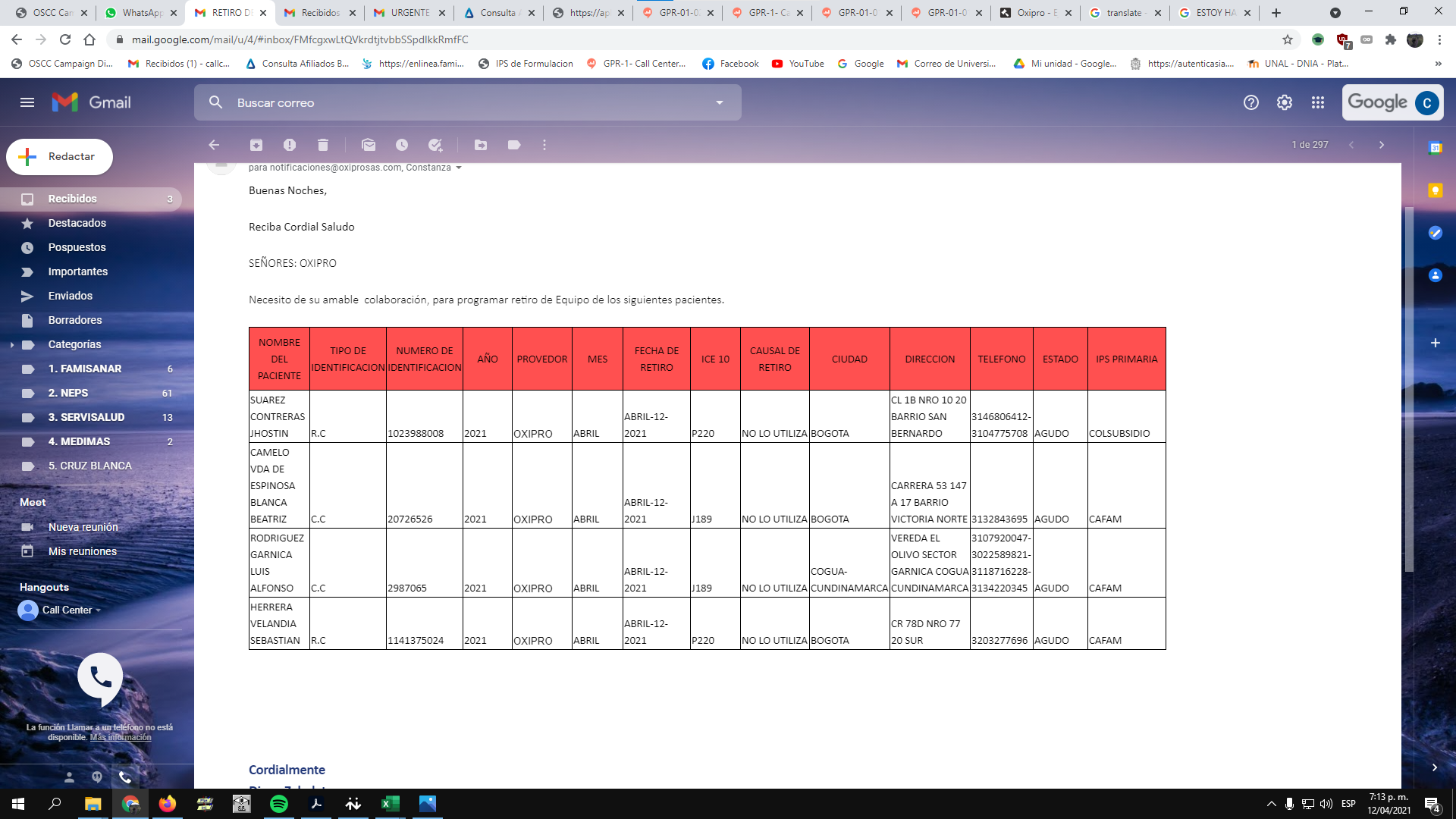Image resolution: width=1456 pixels, height=819 pixels.
Task: Open the Chrome tab search dropdown
Action: [x=1335, y=13]
